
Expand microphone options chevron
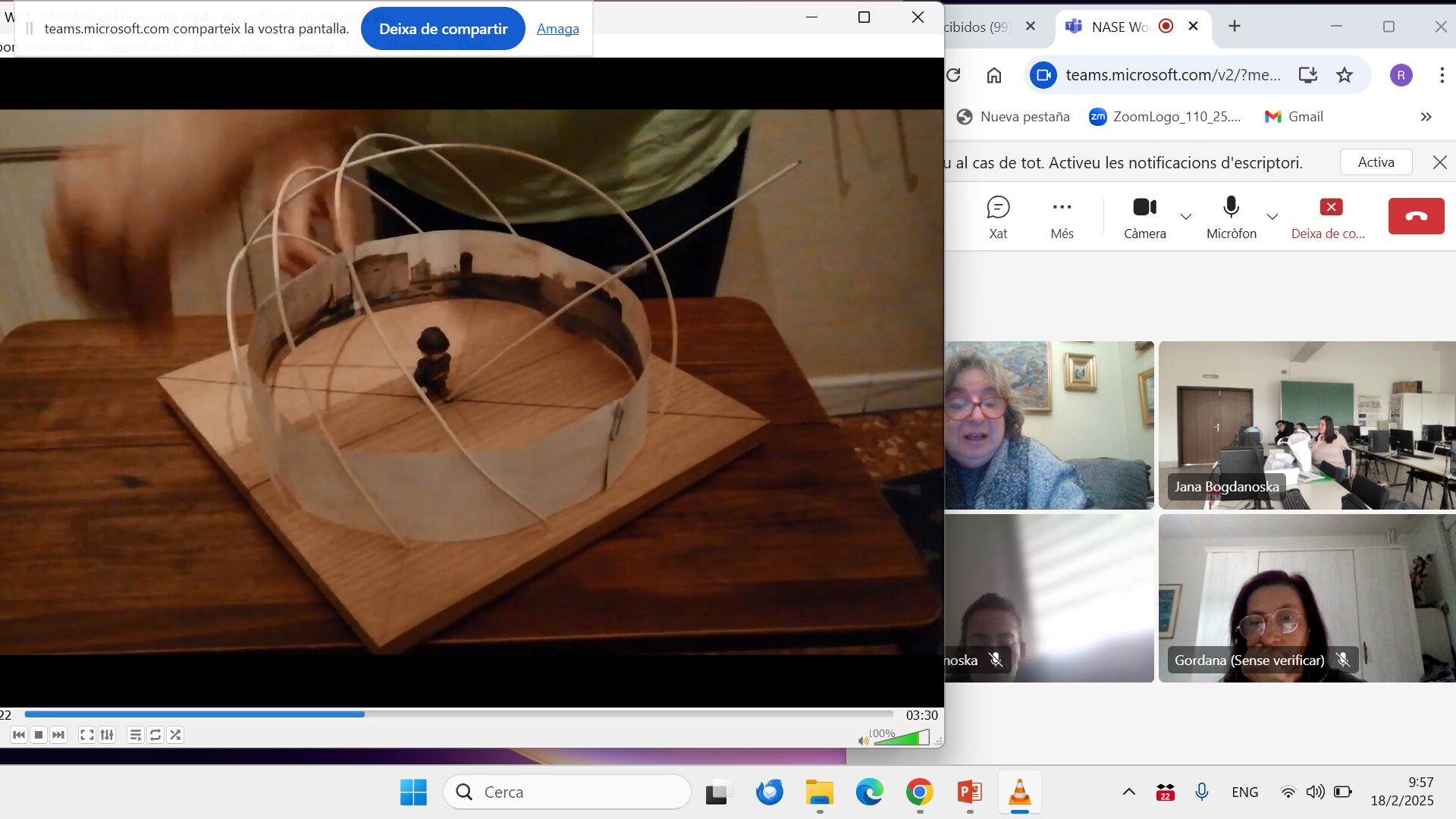(x=1272, y=217)
